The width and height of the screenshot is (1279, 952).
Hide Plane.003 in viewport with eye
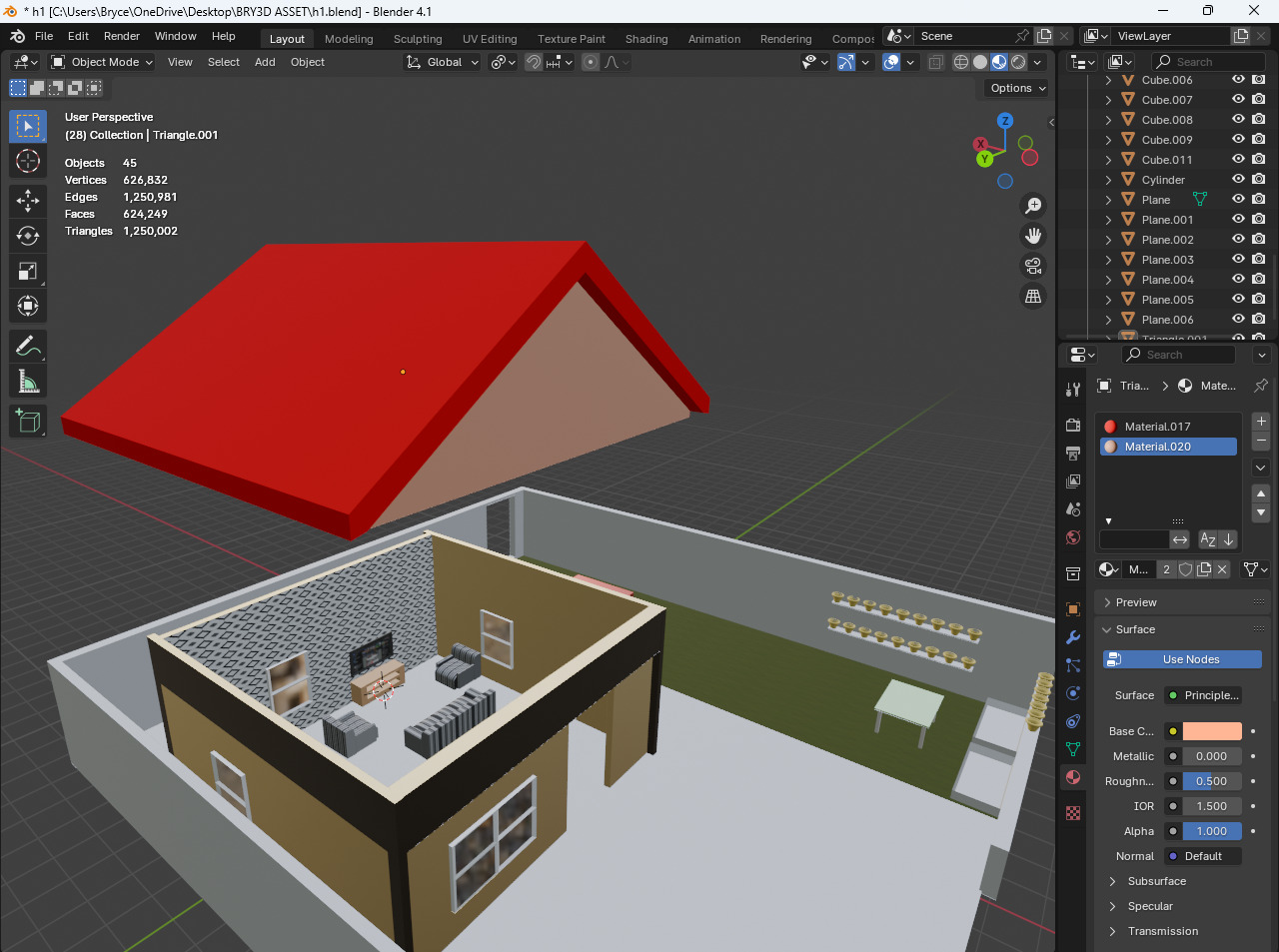point(1238,260)
